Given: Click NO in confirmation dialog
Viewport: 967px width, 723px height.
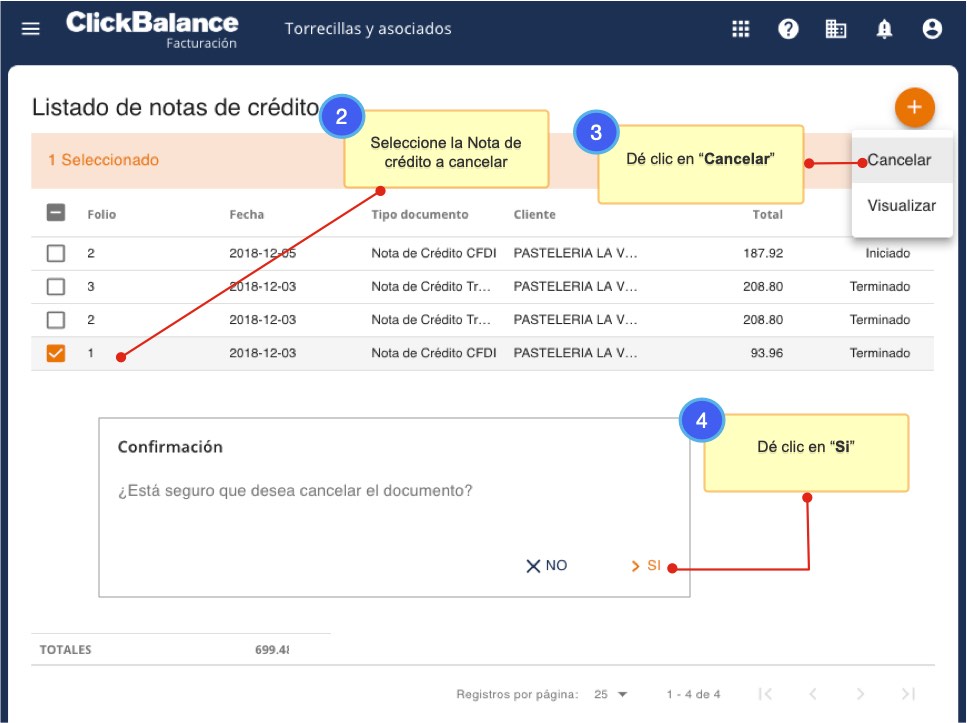Looking at the screenshot, I should click(x=547, y=566).
